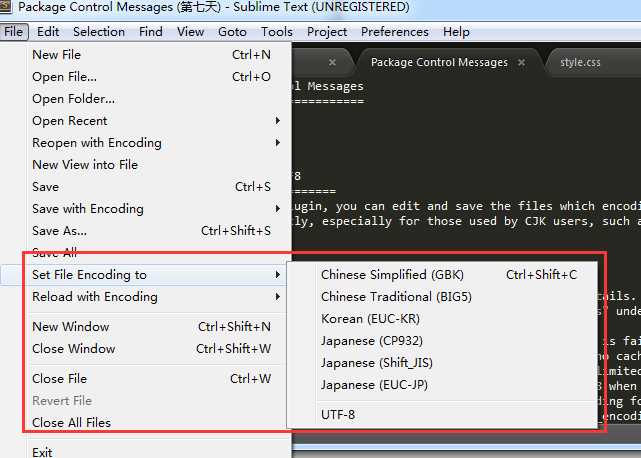The width and height of the screenshot is (641, 458).
Task: Select Chinese Traditional (BIG5) encoding
Action: pos(443,297)
